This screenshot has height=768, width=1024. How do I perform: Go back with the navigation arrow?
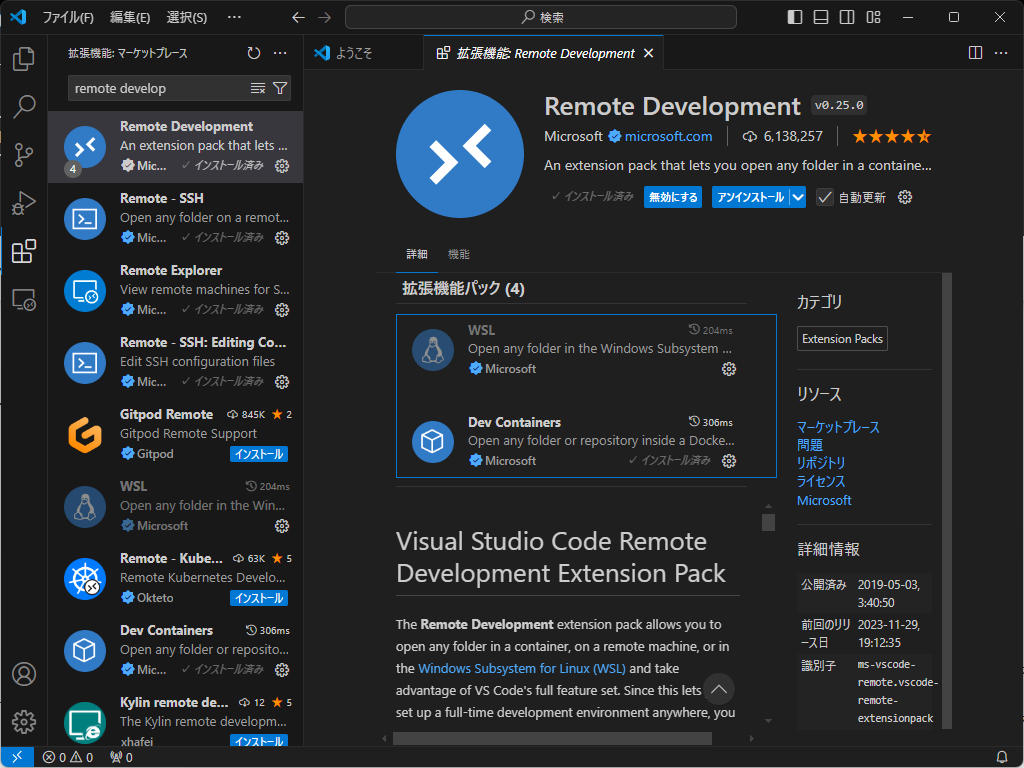click(x=298, y=17)
